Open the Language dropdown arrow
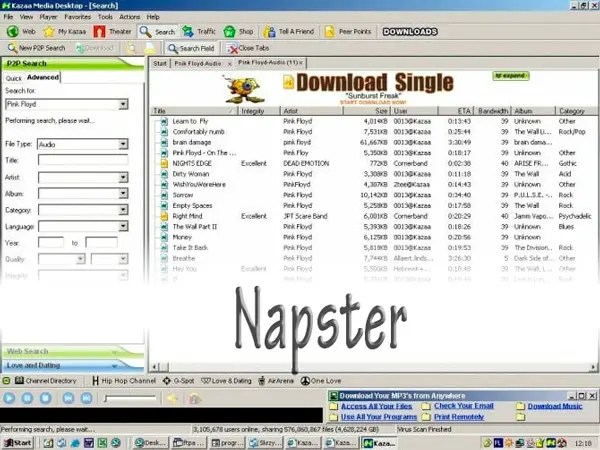600x450 pixels. [123, 226]
